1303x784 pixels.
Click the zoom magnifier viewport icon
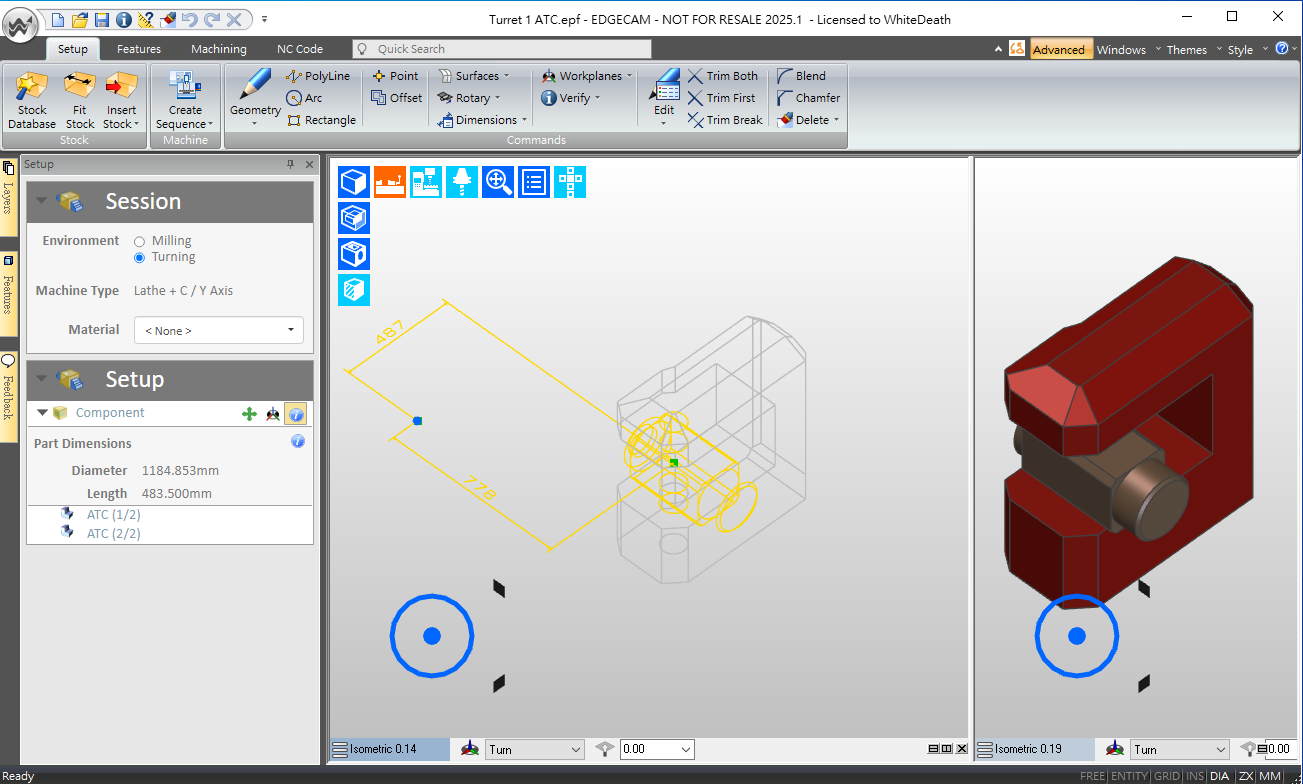[x=498, y=182]
